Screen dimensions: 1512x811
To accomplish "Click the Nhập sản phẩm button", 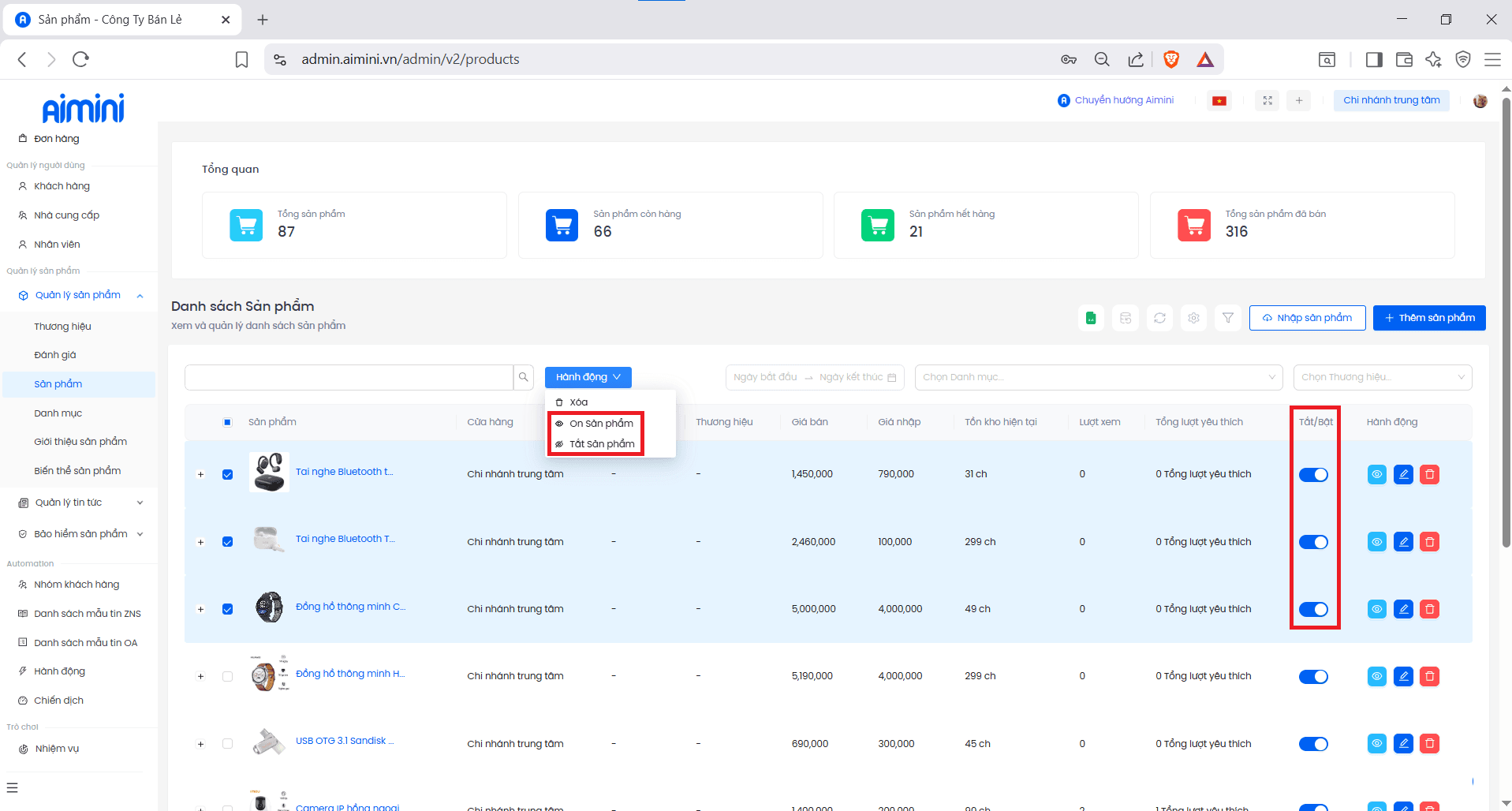I will coord(1307,318).
